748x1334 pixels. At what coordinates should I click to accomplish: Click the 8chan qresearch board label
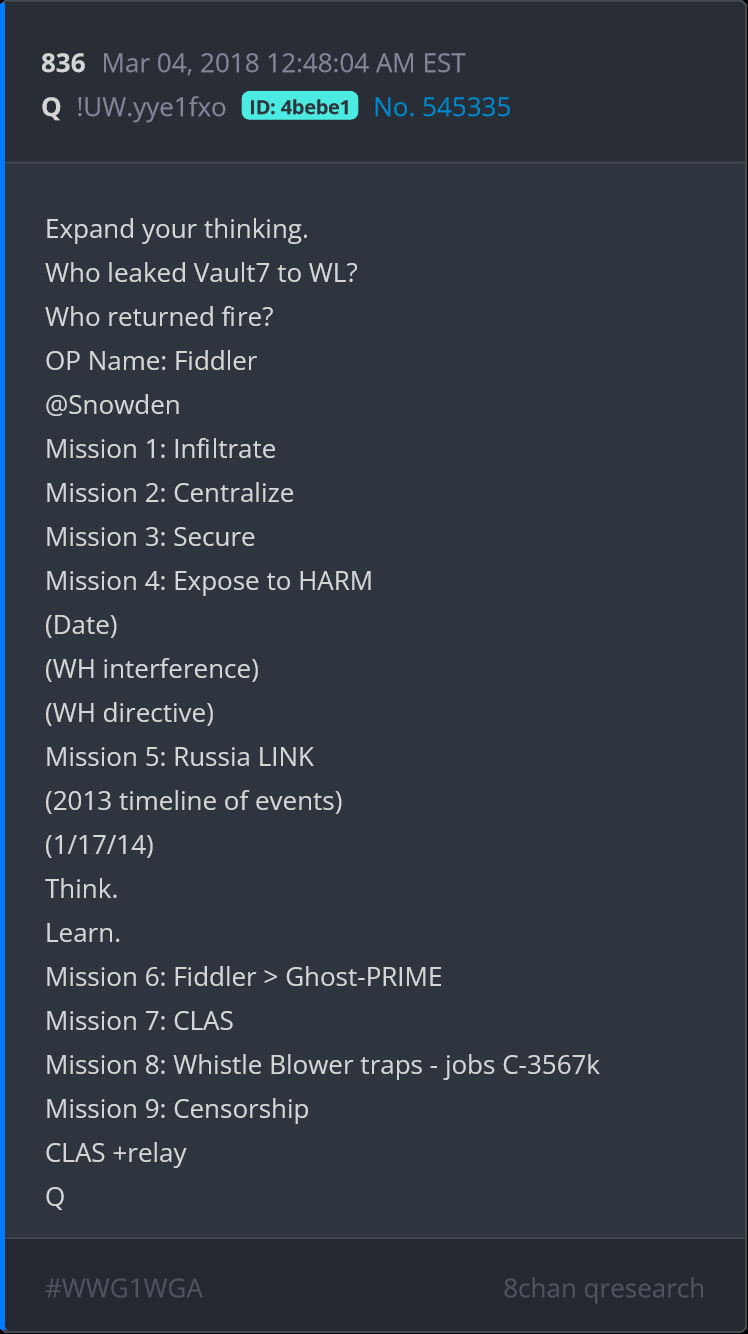[603, 1288]
